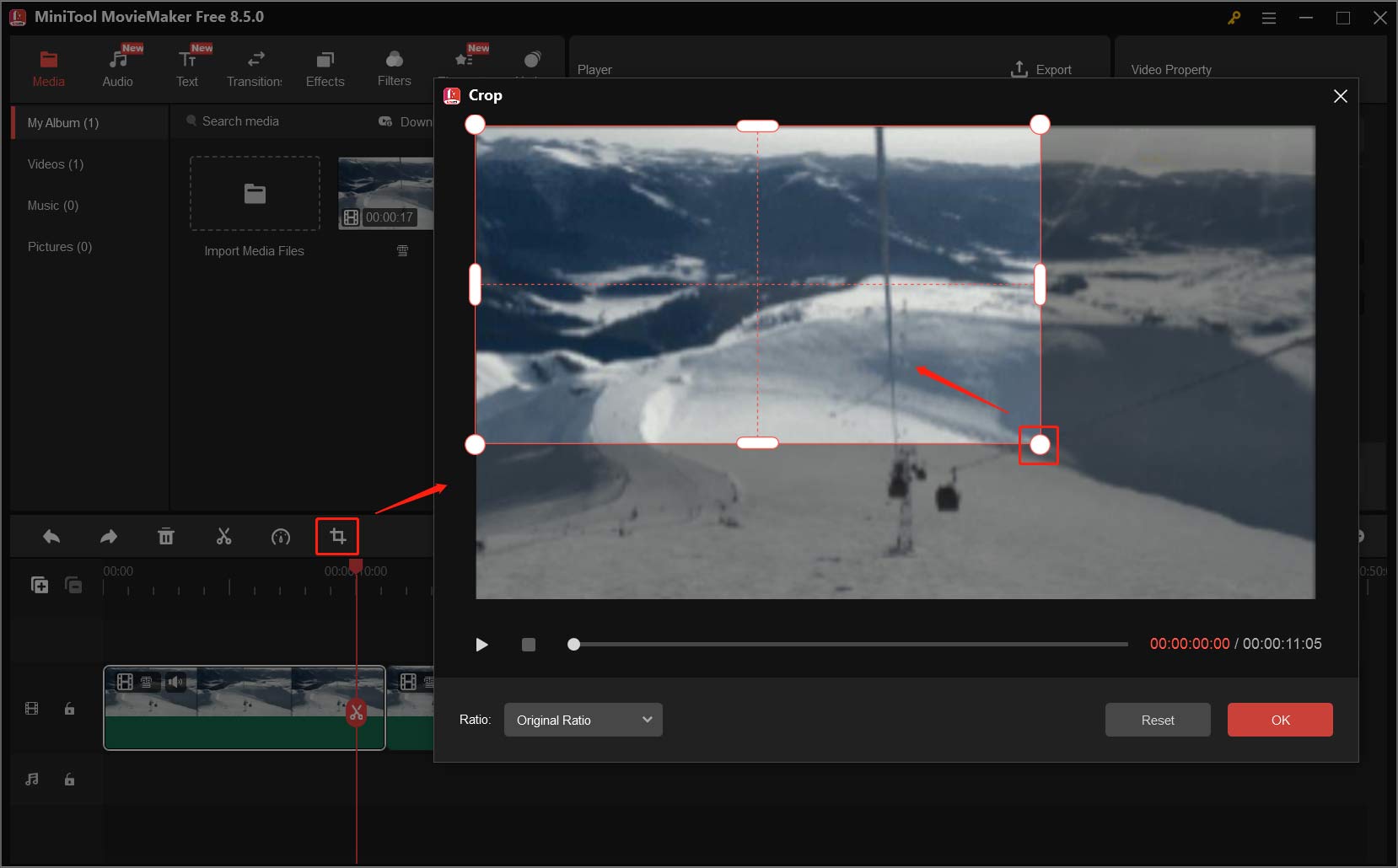Redo the last action
The width and height of the screenshot is (1398, 868).
tap(108, 536)
